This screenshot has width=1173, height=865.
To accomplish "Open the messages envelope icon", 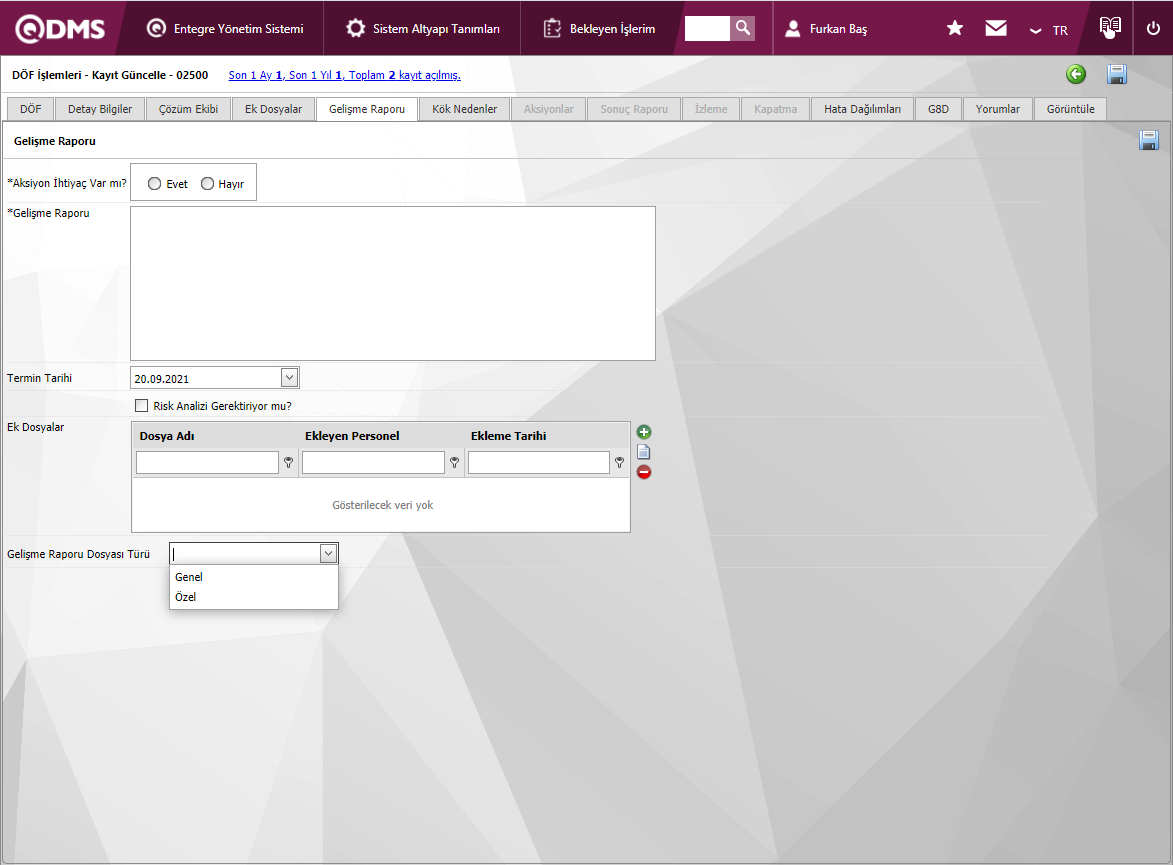I will [996, 28].
